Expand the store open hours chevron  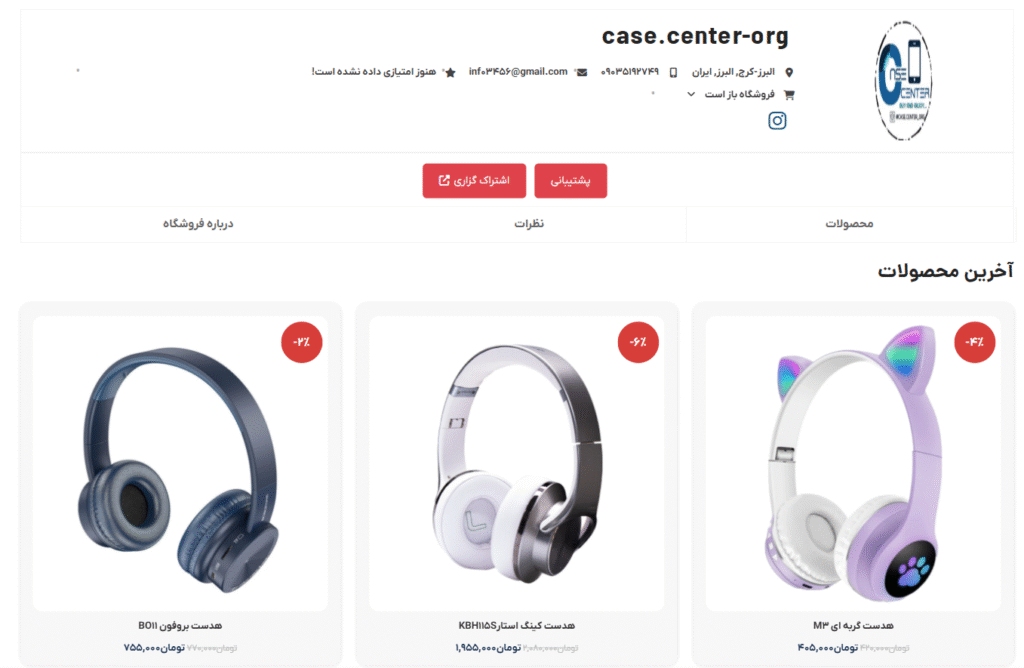[x=691, y=95]
